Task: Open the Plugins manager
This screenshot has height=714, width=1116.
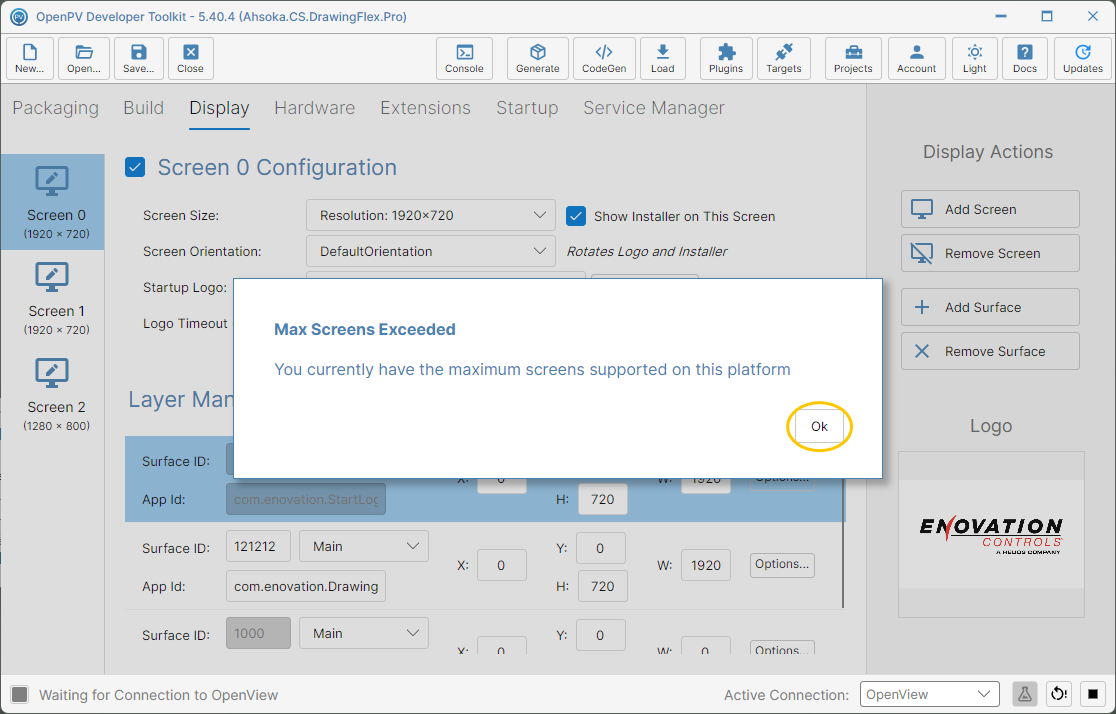Action: point(726,58)
